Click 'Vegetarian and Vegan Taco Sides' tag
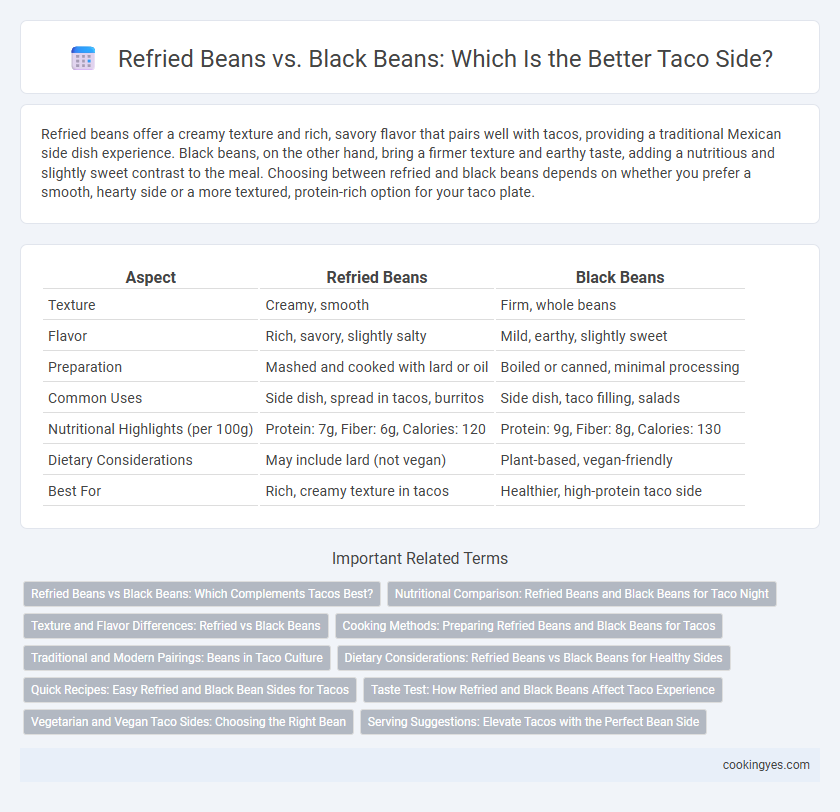 coord(189,722)
